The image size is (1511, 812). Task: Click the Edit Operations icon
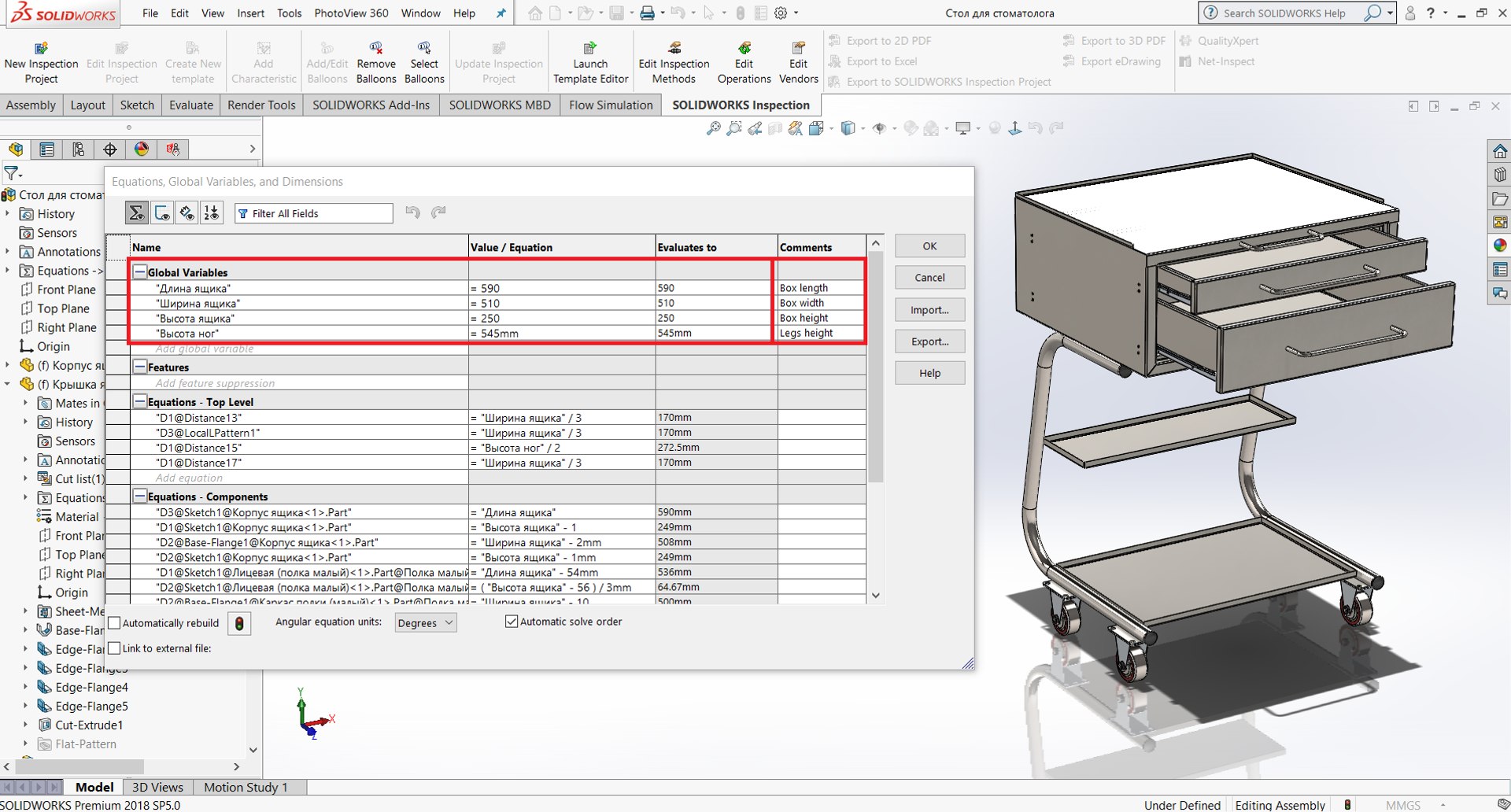pos(744,49)
